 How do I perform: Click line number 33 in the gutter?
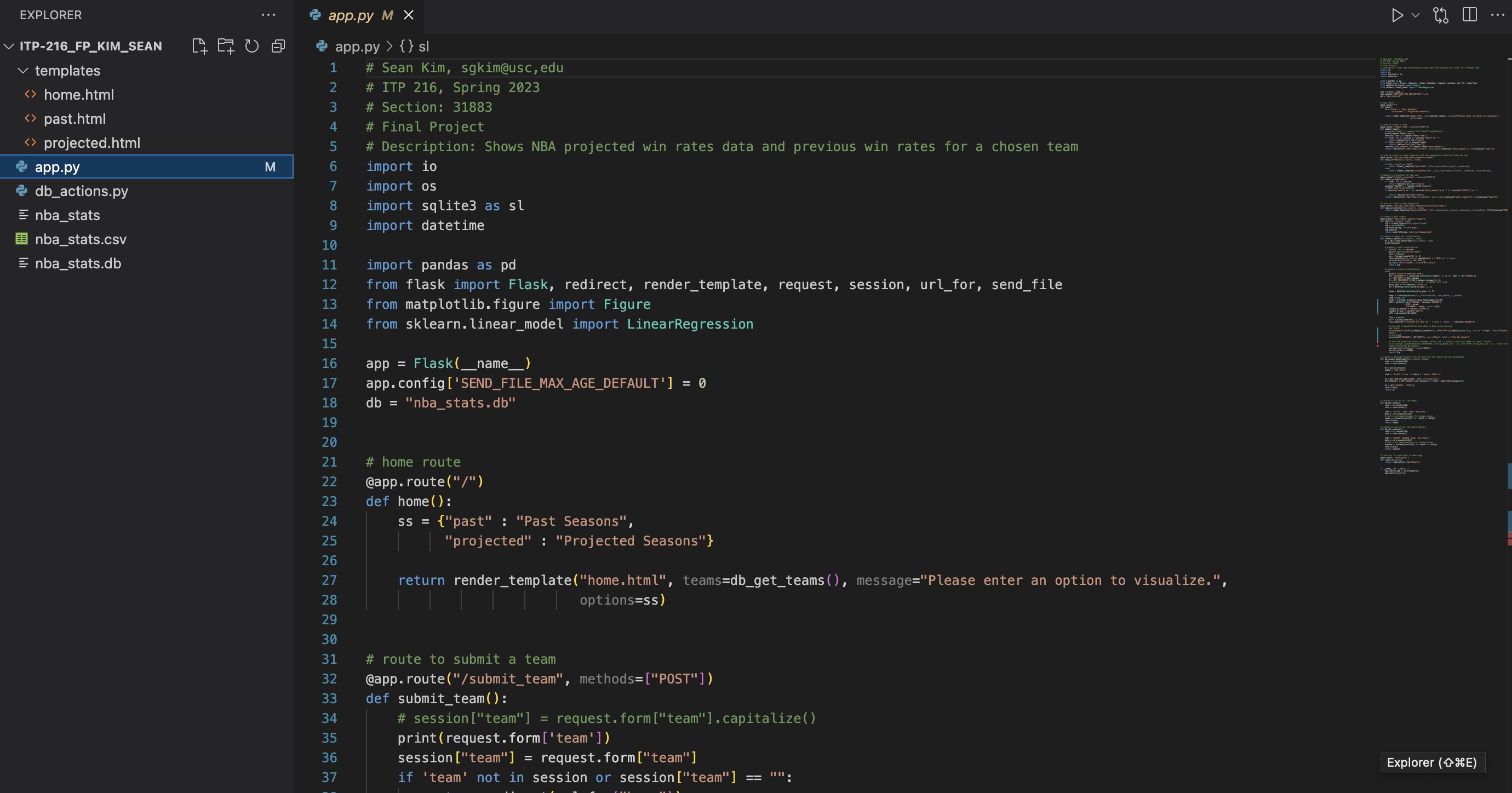(x=329, y=698)
